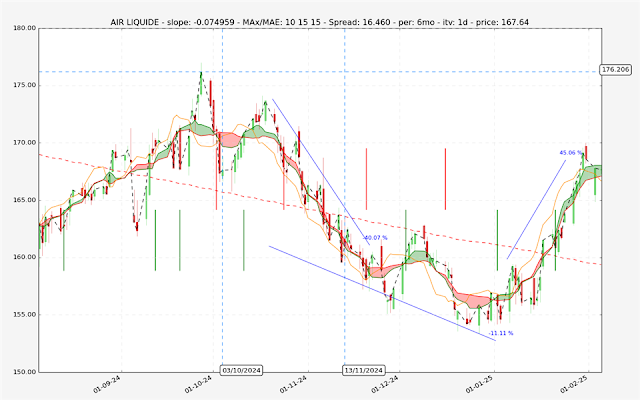This screenshot has height=400, width=640.
Task: Click the 155.00 y-axis price label
Action: click(20, 315)
